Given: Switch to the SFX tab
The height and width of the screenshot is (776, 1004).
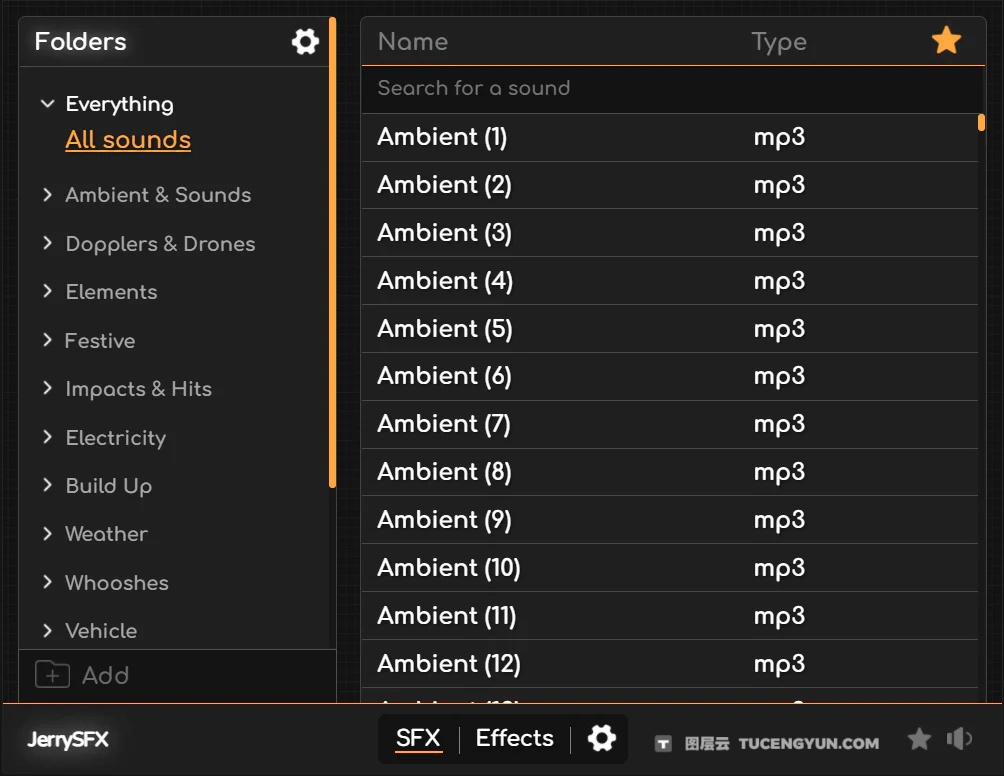Looking at the screenshot, I should pyautogui.click(x=418, y=738).
